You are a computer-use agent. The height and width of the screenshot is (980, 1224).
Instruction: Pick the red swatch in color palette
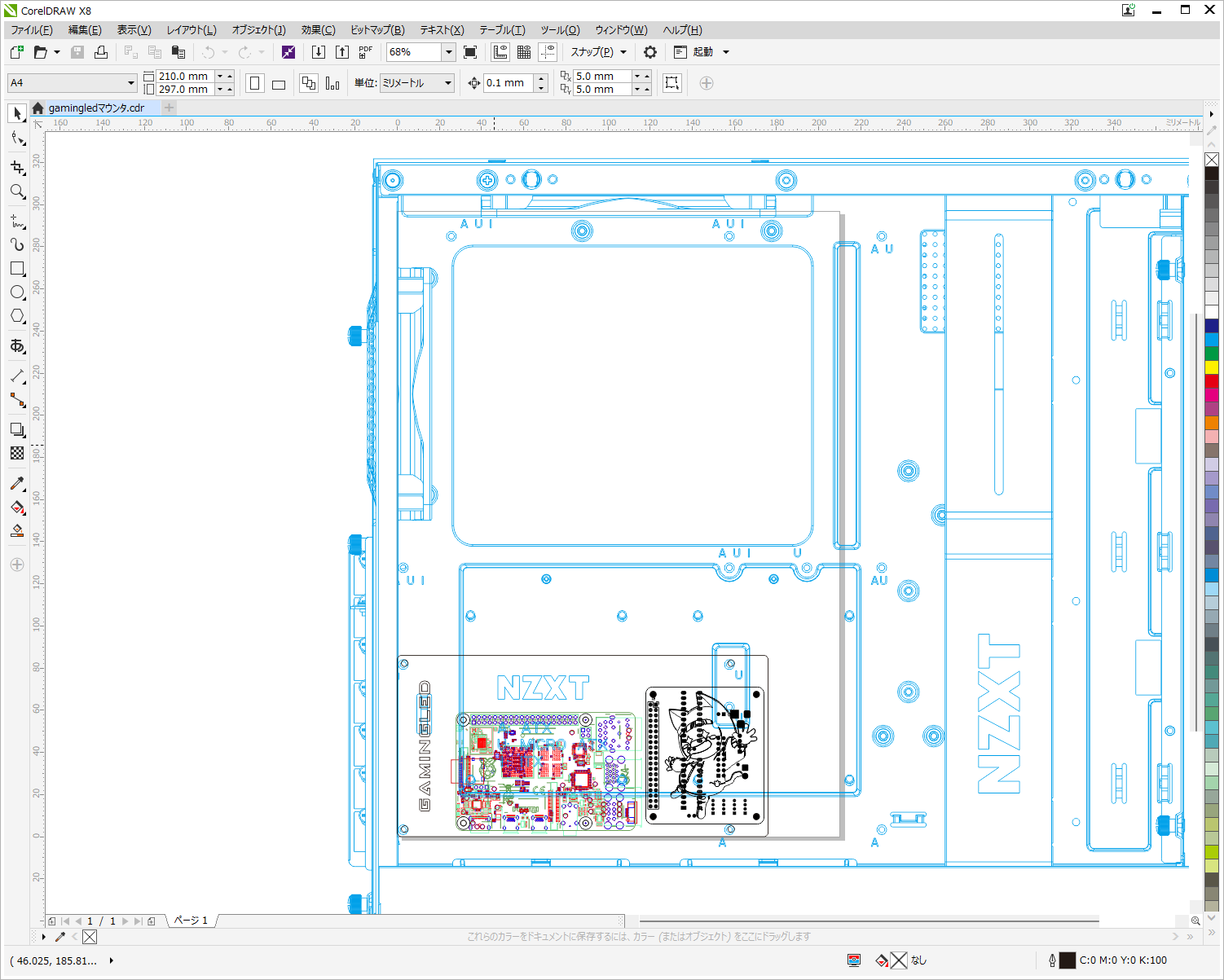coord(1212,381)
